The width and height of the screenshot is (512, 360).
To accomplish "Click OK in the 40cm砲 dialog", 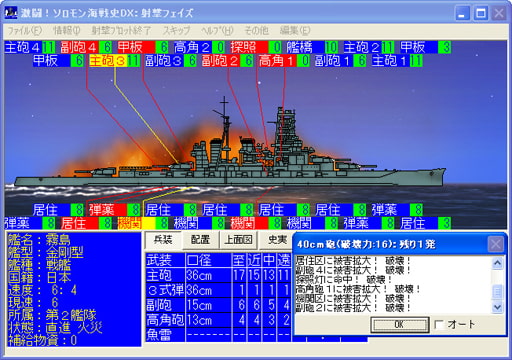I will [399, 325].
